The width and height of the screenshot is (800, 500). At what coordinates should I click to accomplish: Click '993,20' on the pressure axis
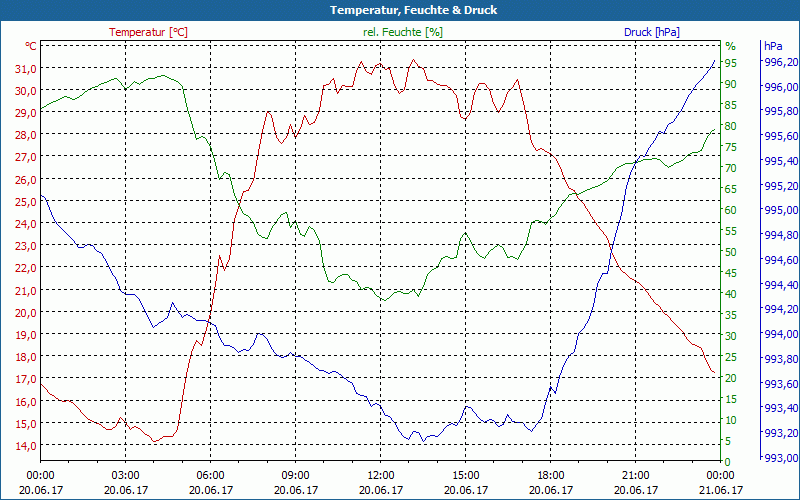pos(780,433)
